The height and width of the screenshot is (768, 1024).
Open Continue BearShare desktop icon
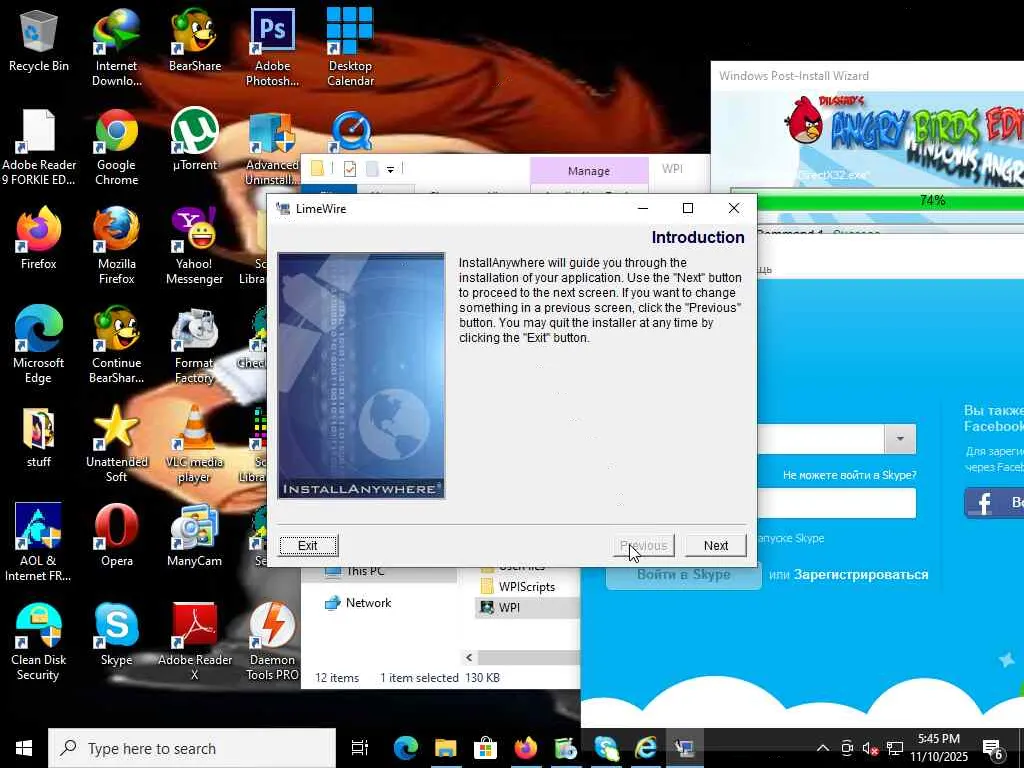point(116,345)
